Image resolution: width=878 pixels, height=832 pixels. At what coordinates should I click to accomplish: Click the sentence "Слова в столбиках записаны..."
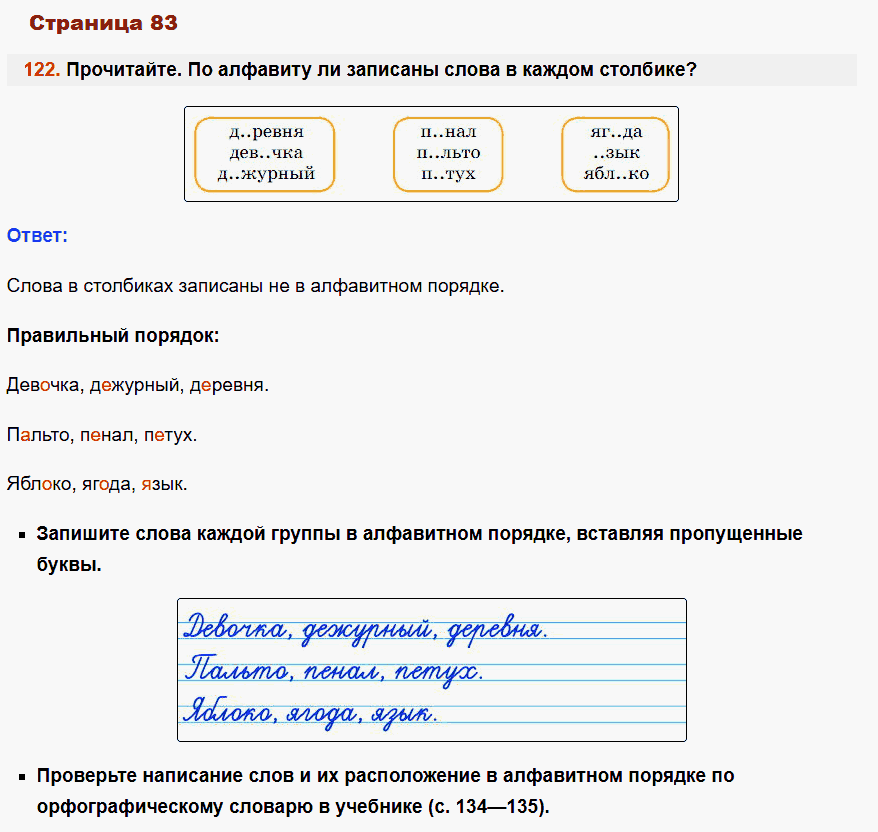(255, 285)
